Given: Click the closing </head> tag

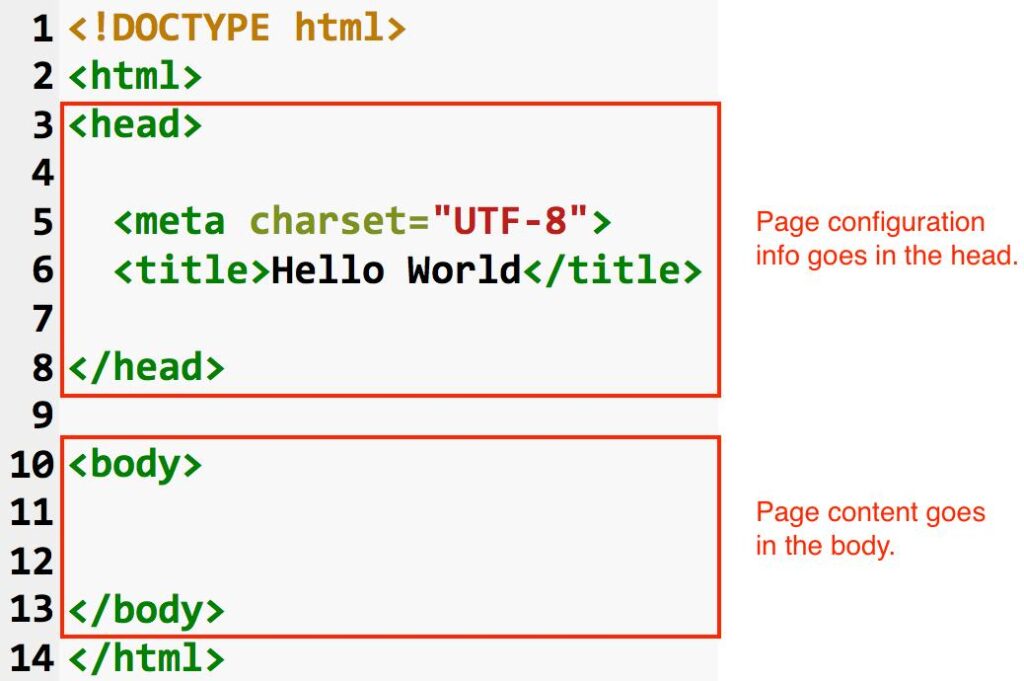Looking at the screenshot, I should [x=146, y=368].
